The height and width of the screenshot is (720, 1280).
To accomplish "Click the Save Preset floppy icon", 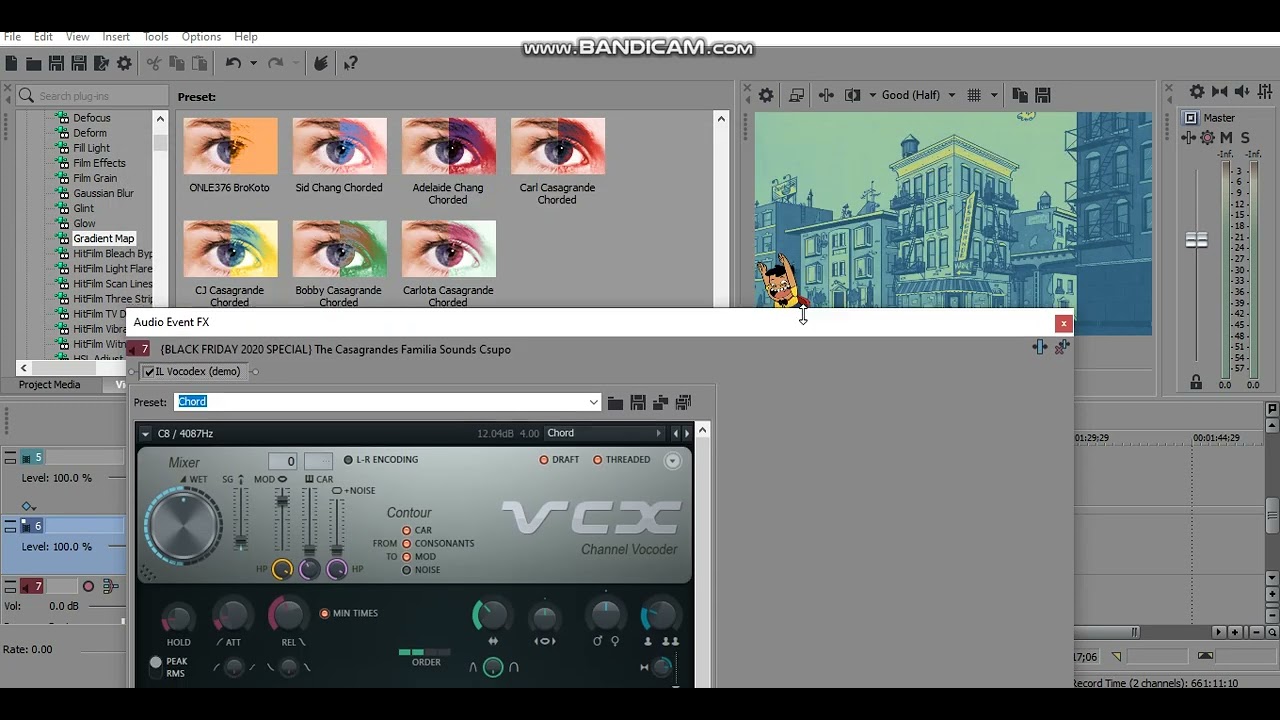I will coord(638,402).
